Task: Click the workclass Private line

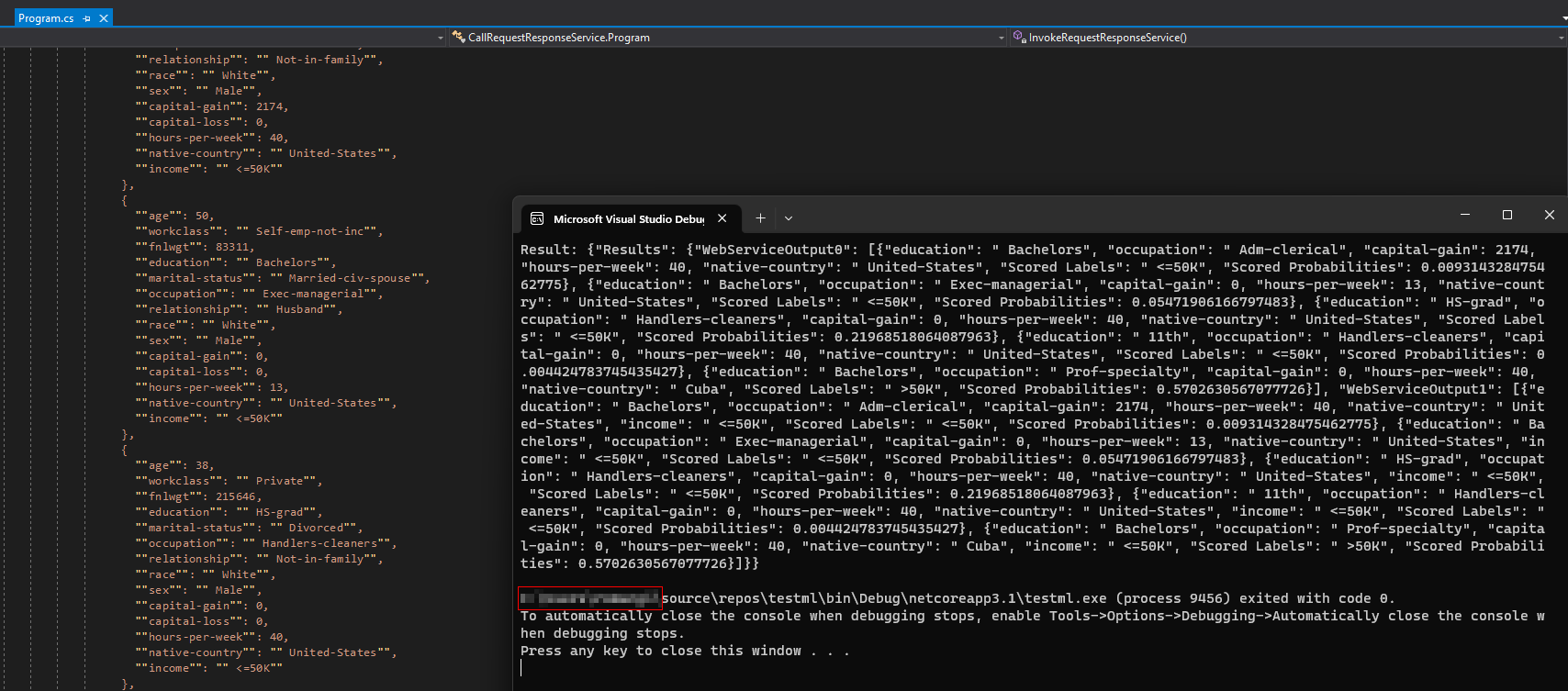Action: pos(229,481)
